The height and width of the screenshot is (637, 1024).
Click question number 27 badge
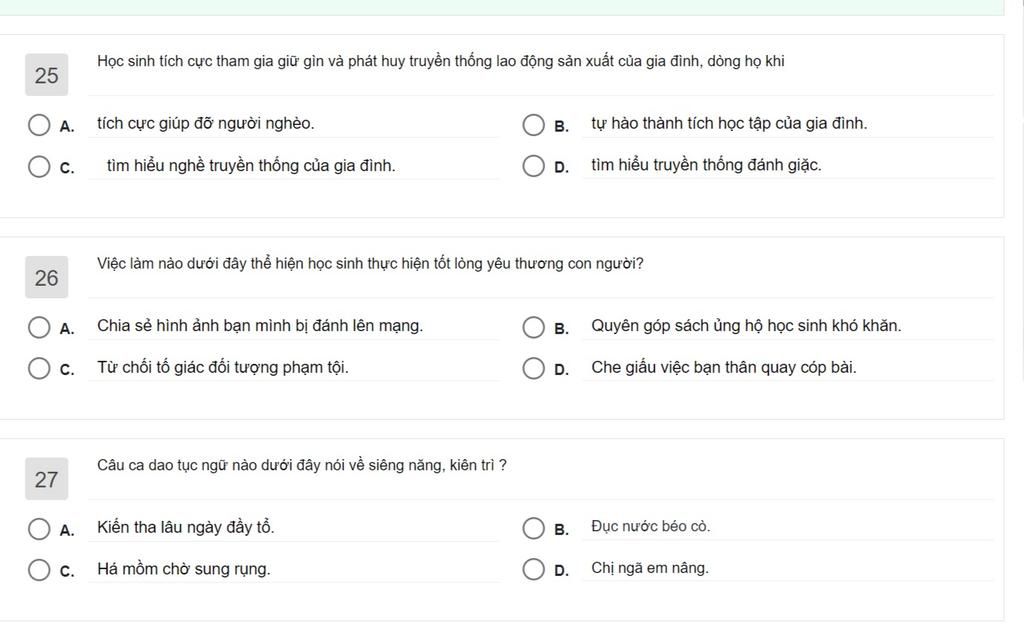point(46,479)
